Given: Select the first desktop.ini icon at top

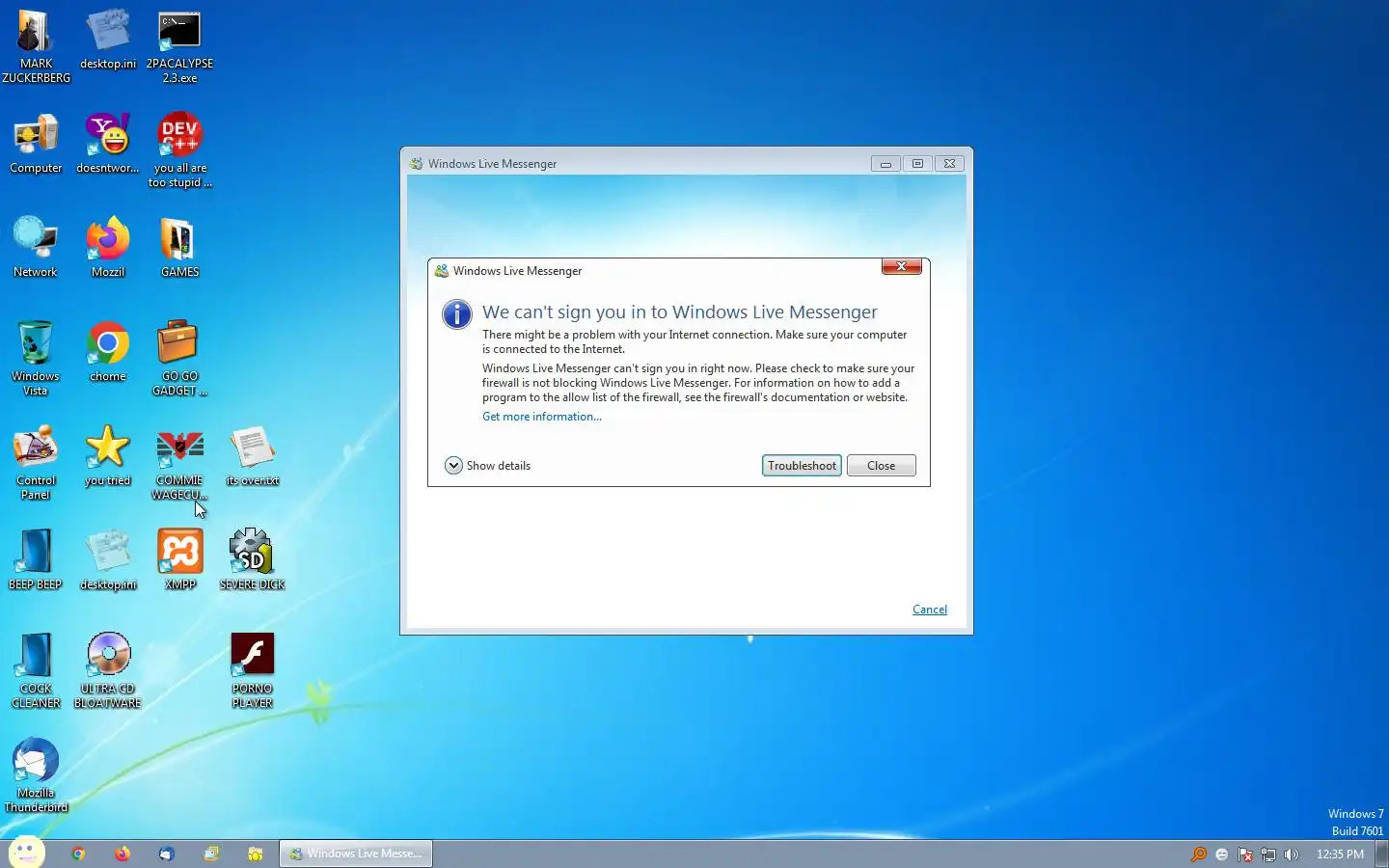Looking at the screenshot, I should pyautogui.click(x=108, y=40).
